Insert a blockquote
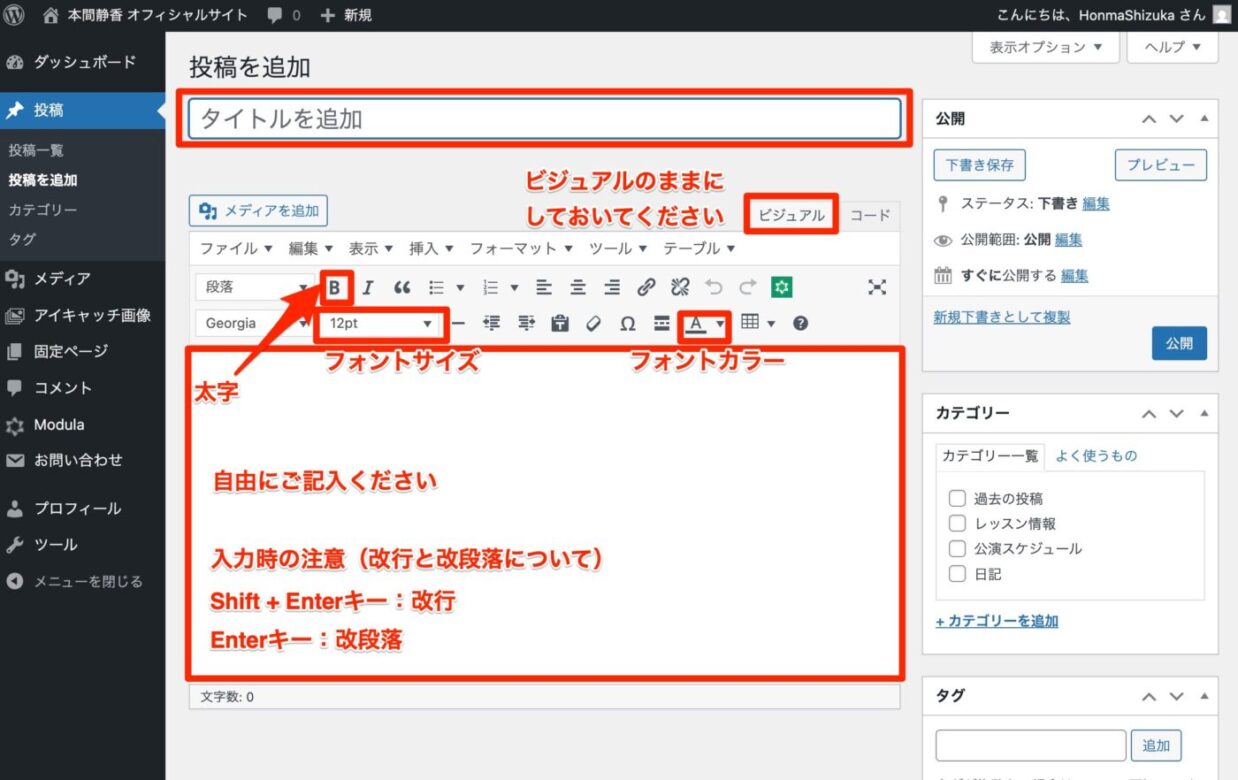 click(402, 288)
